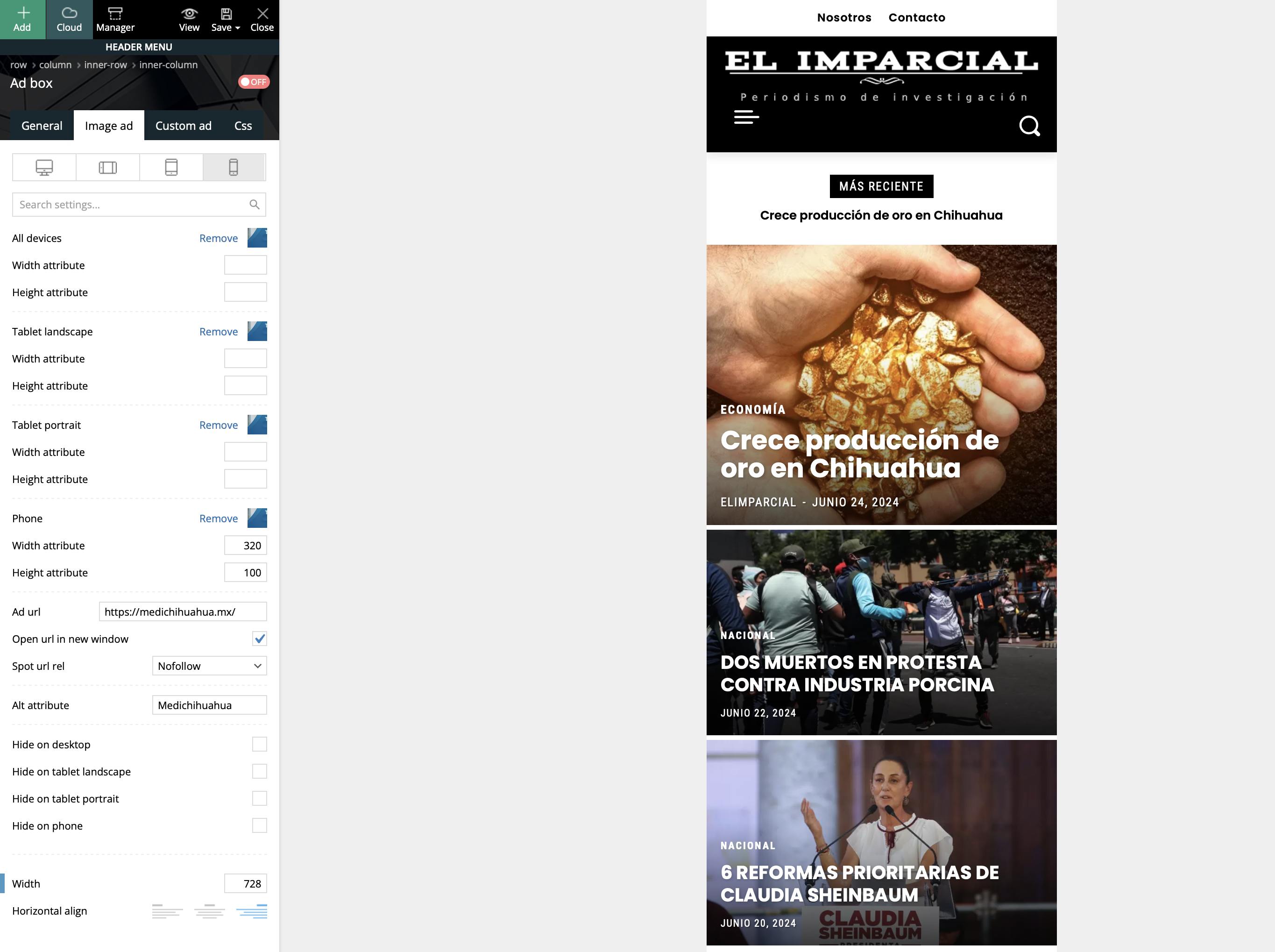Viewport: 1275px width, 952px height.
Task: Click the MÁS RECIENTE label
Action: [881, 186]
